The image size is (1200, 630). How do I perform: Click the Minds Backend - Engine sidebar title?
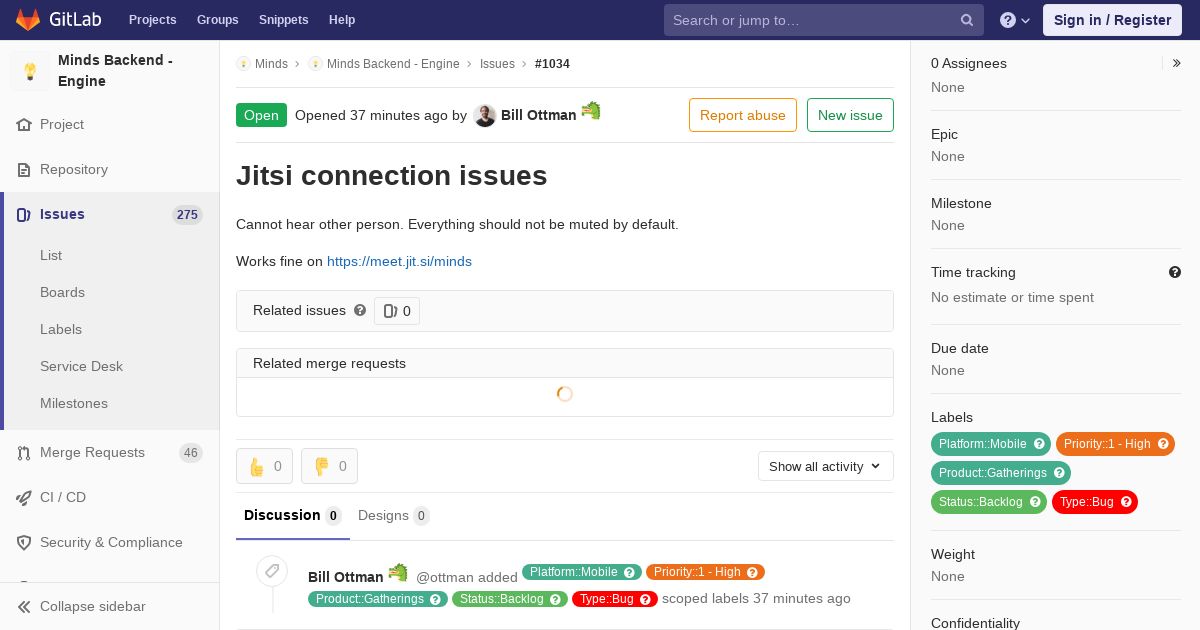(x=115, y=71)
